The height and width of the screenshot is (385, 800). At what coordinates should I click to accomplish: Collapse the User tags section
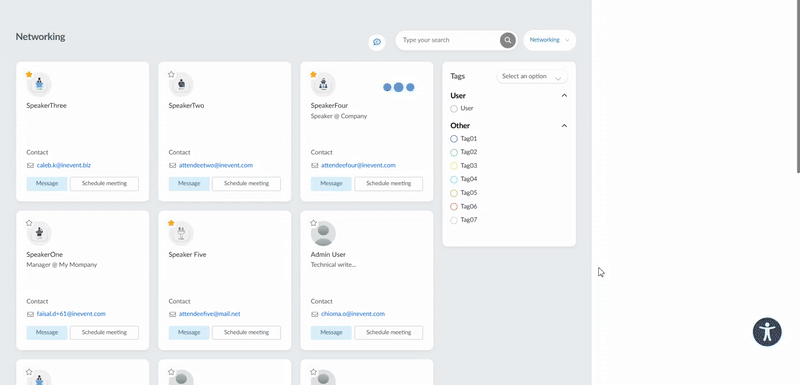point(564,95)
